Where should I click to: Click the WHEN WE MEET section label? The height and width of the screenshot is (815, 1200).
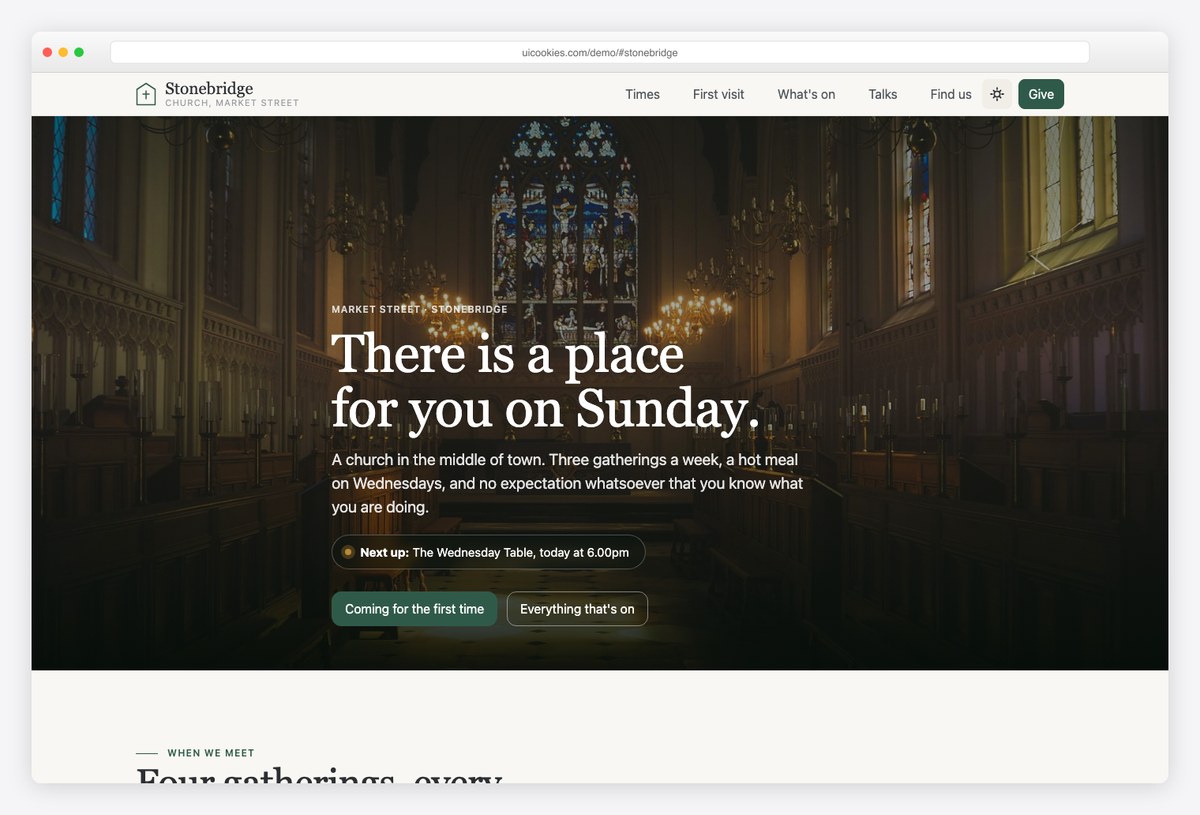click(211, 753)
